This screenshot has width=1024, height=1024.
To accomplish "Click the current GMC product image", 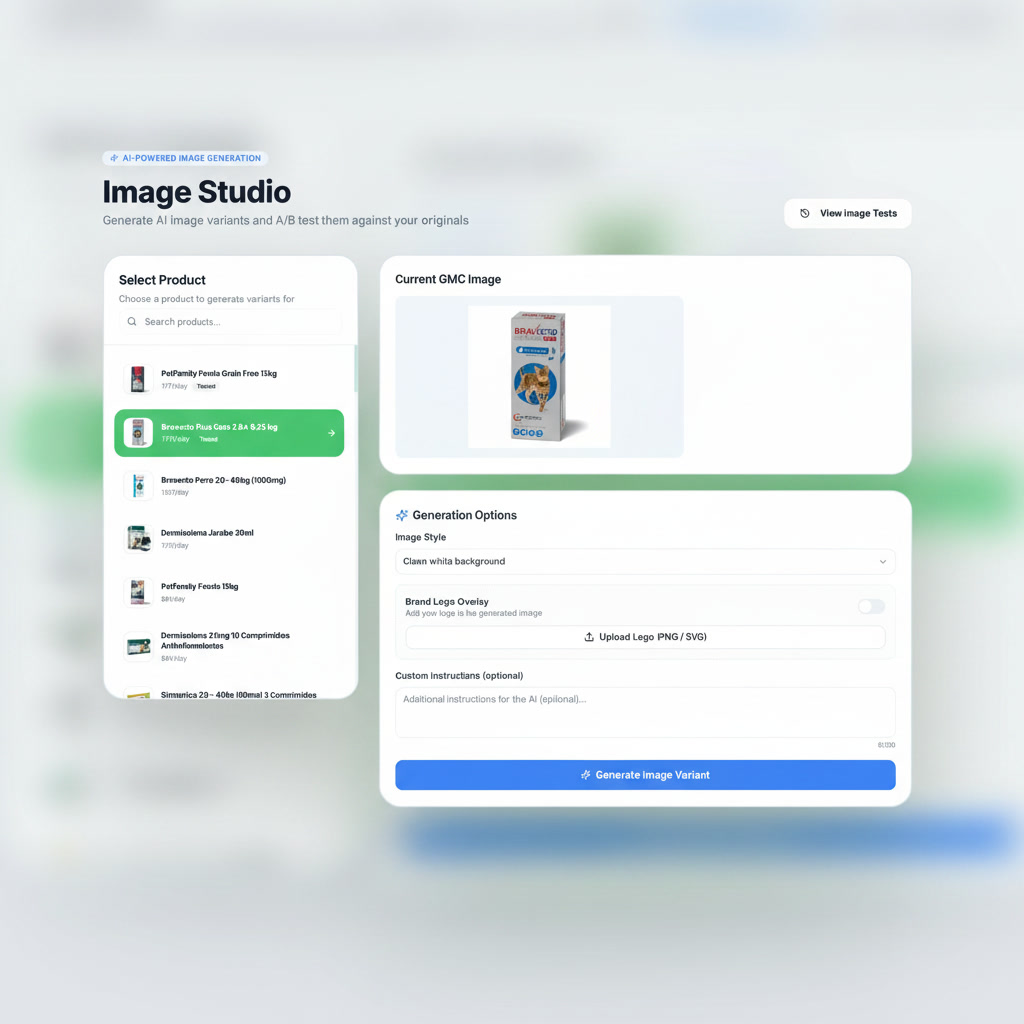I will coord(539,377).
